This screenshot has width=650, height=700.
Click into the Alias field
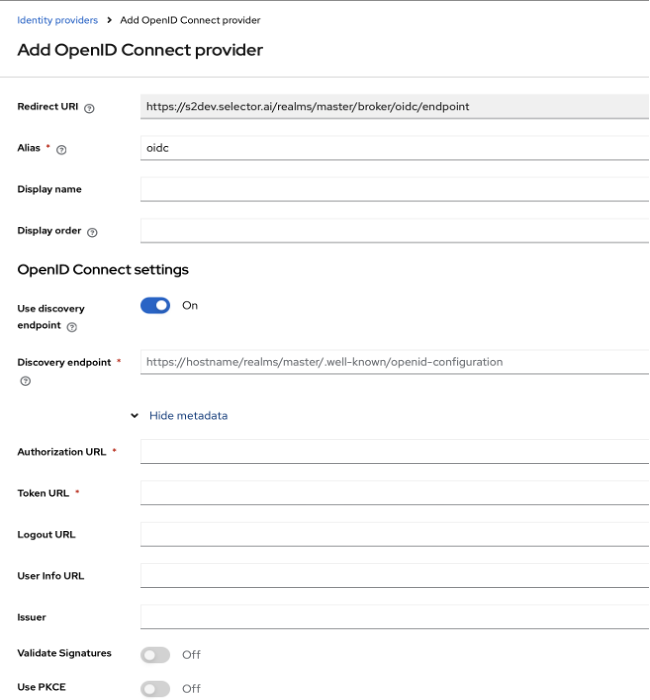(394, 148)
